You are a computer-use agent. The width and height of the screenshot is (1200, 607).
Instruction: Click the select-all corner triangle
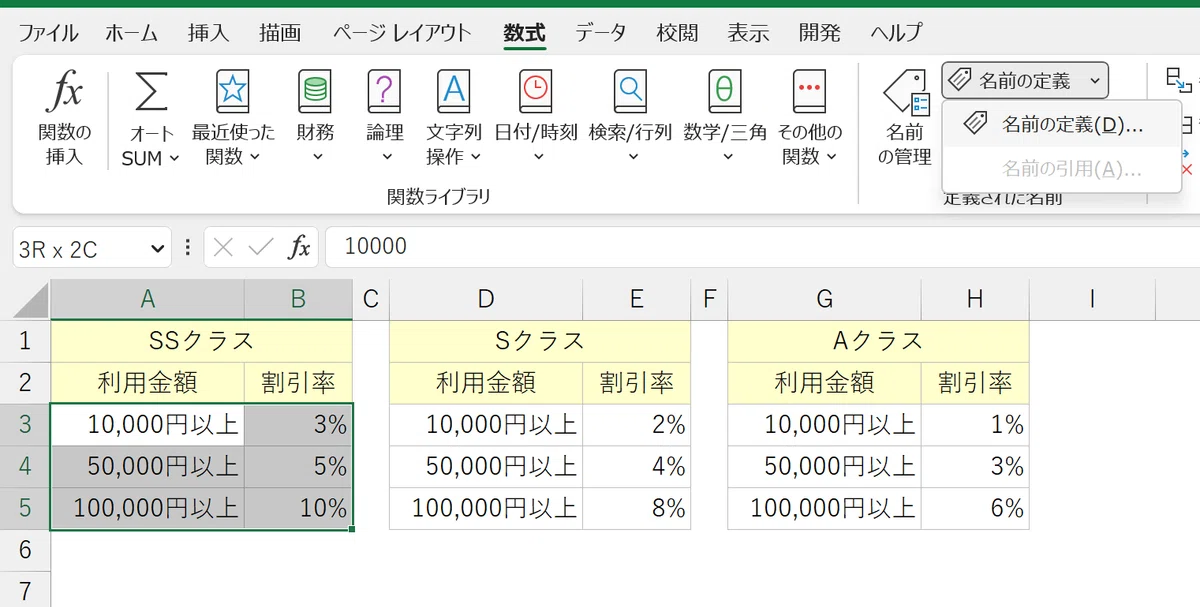(28, 301)
